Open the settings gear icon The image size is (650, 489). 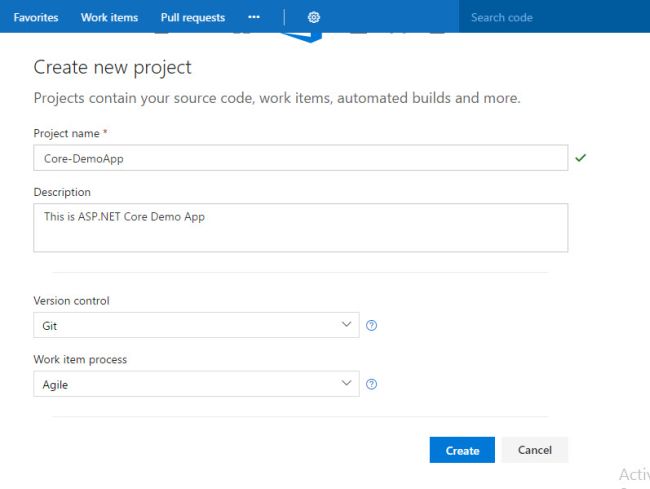[314, 17]
